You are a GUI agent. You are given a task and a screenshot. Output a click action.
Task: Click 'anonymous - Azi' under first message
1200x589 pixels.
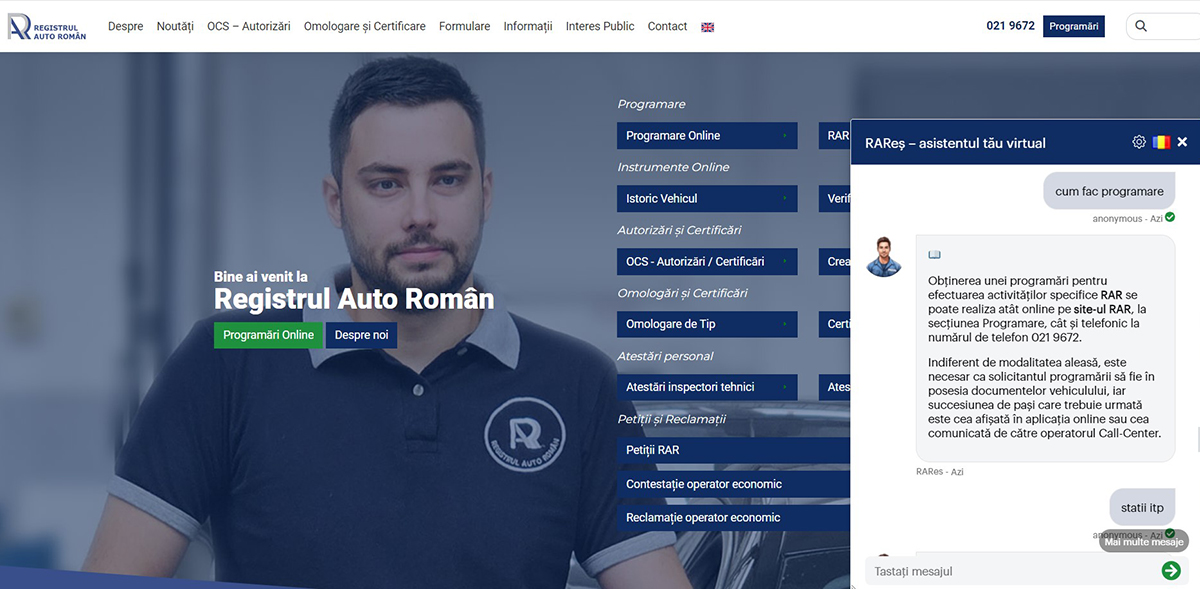click(x=1127, y=219)
